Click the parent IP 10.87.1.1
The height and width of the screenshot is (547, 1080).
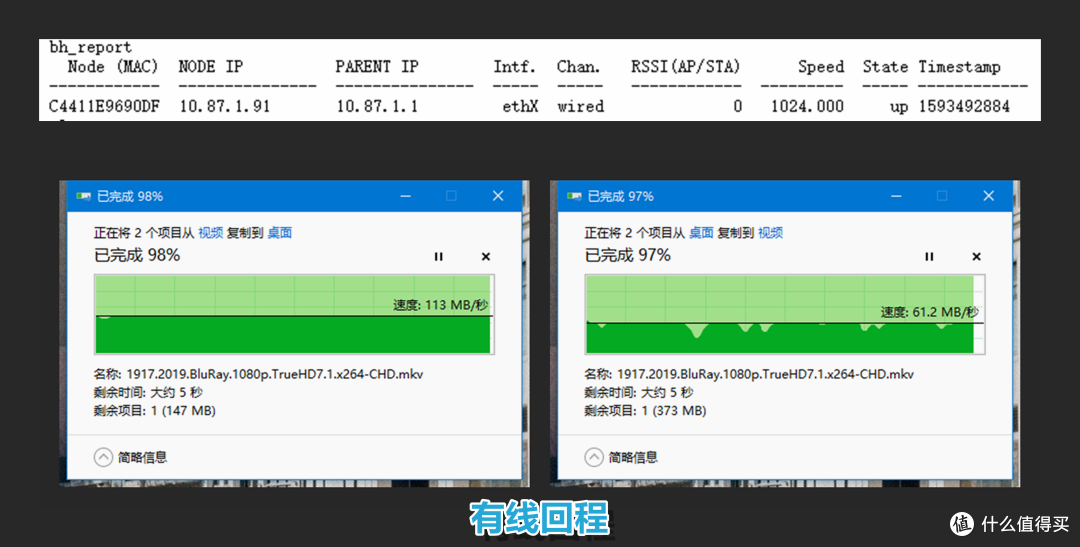(x=377, y=106)
